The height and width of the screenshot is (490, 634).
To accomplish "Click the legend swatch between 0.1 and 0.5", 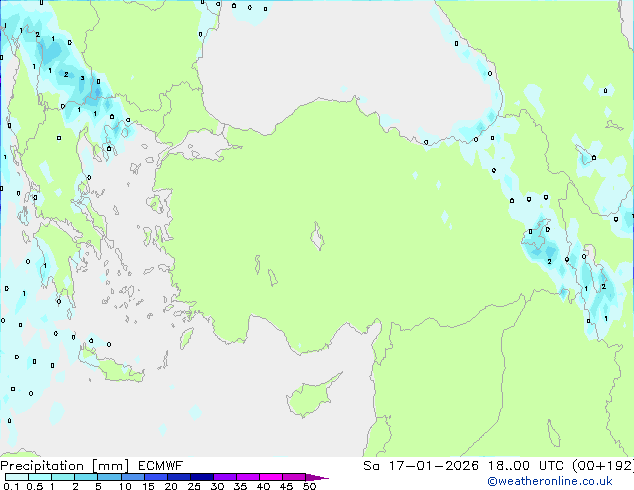I will tap(17, 477).
